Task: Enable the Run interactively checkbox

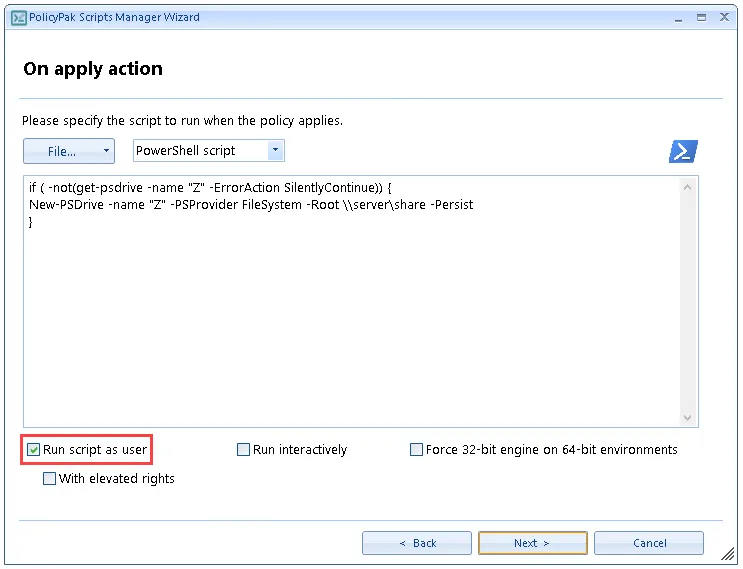Action: tap(243, 450)
